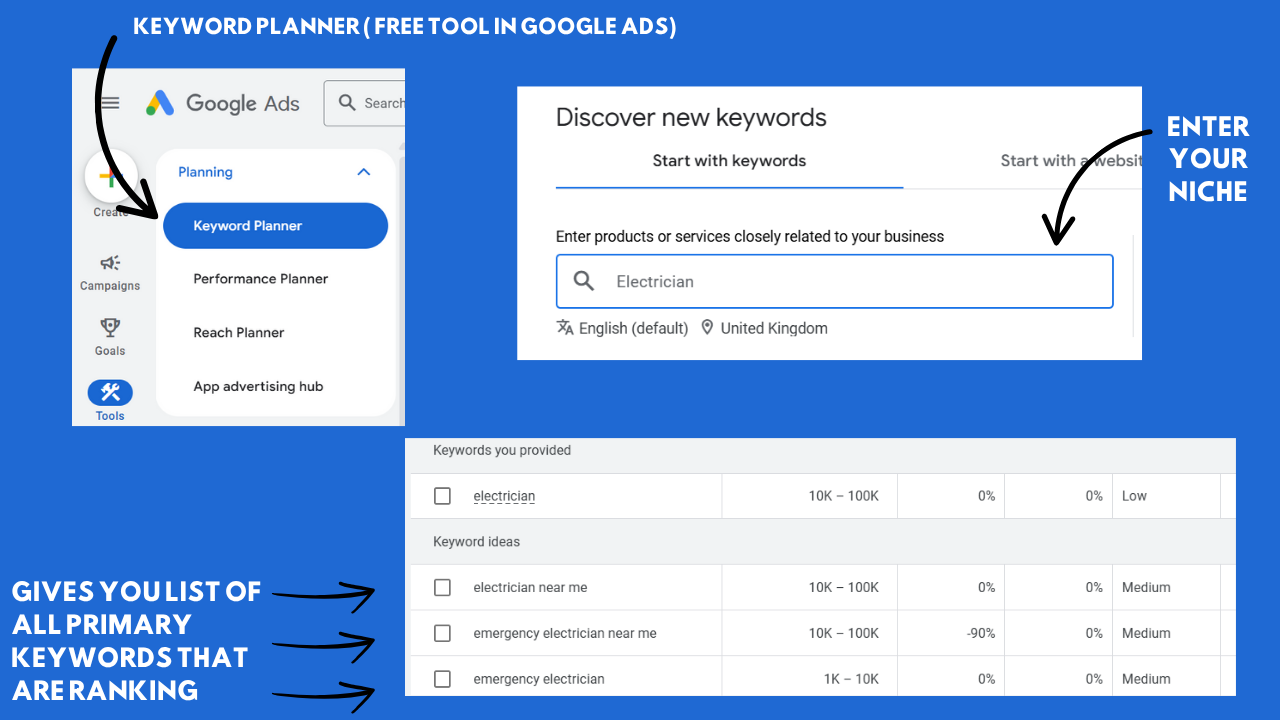Click the Low competition value

[1134, 496]
